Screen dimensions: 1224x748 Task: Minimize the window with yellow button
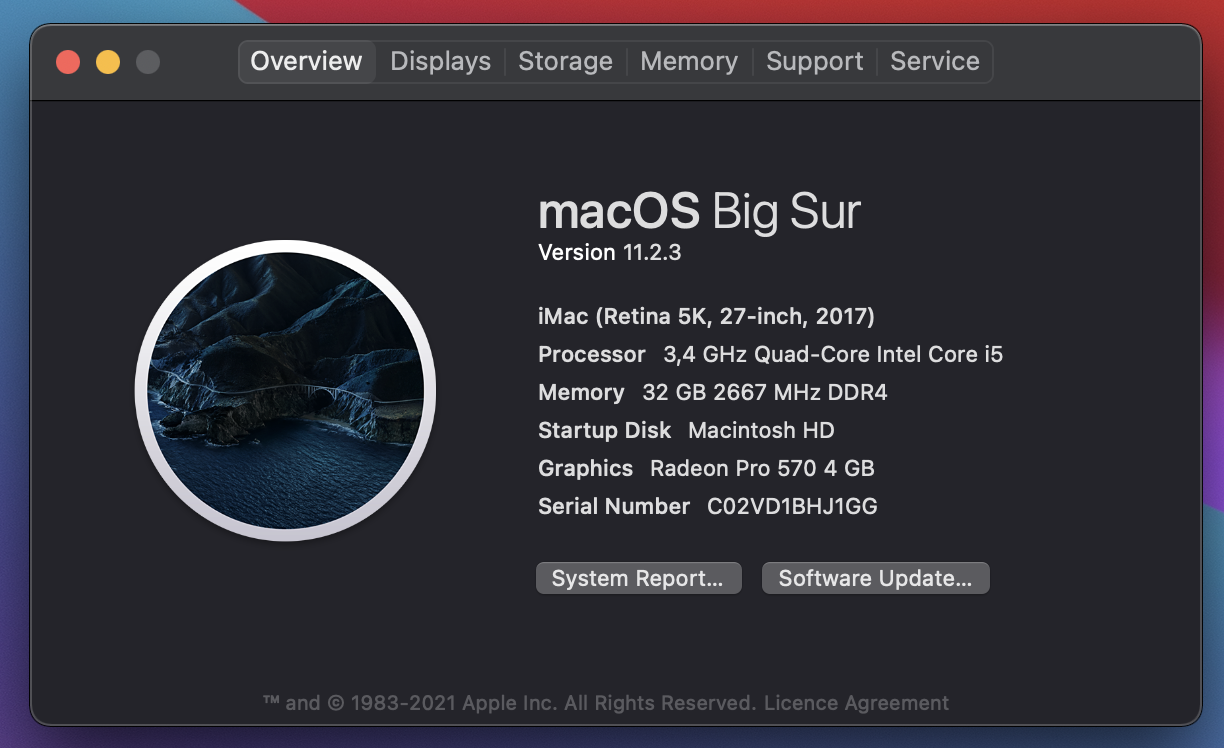108,62
